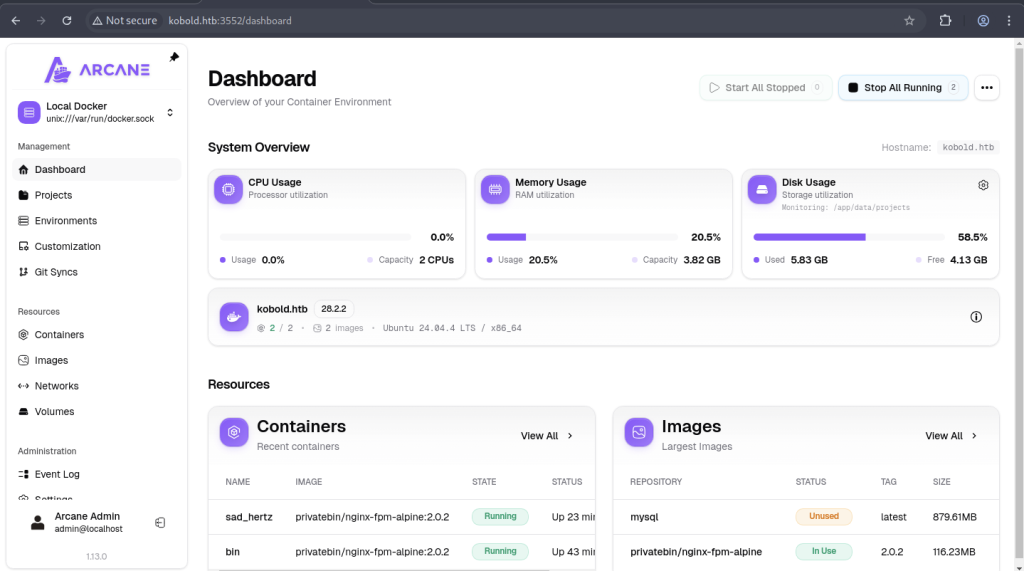
Task: Click the Containers card icon
Action: pos(234,432)
